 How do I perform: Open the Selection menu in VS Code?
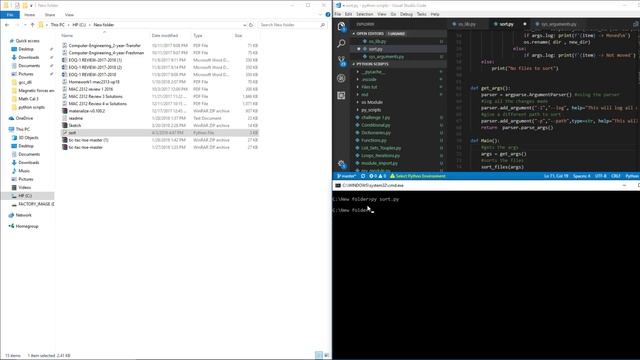click(364, 14)
